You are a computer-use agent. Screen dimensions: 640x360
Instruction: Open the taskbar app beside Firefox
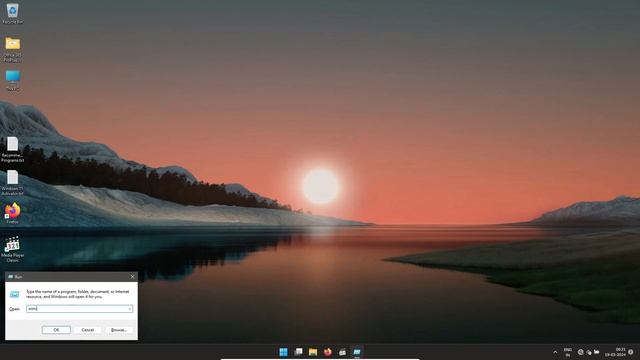[x=342, y=352]
